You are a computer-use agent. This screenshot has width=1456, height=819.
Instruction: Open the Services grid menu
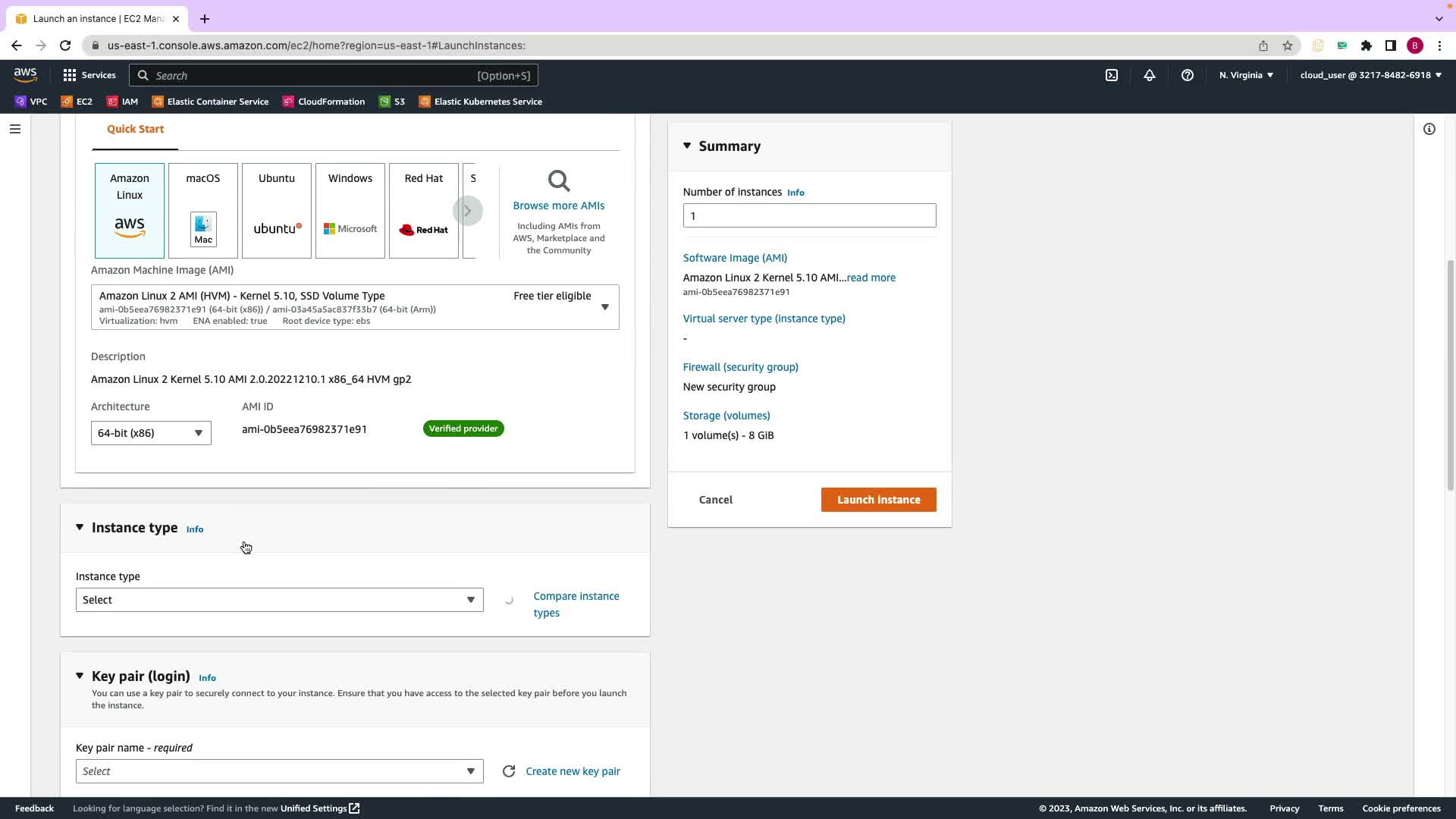[x=89, y=75]
